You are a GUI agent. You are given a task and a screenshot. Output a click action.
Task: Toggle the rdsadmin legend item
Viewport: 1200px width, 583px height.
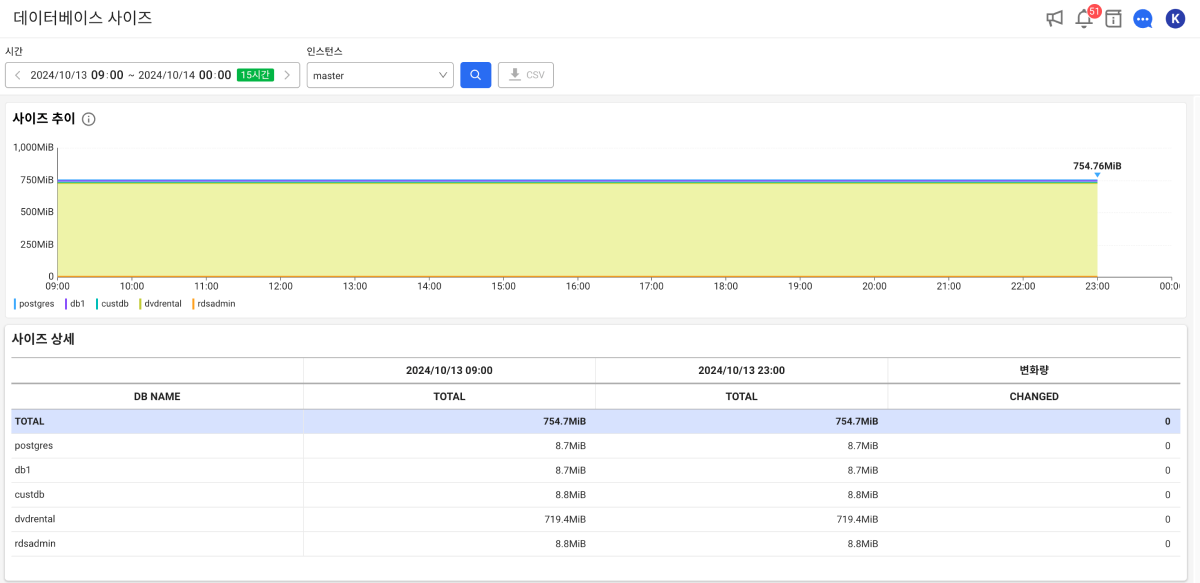pos(214,303)
